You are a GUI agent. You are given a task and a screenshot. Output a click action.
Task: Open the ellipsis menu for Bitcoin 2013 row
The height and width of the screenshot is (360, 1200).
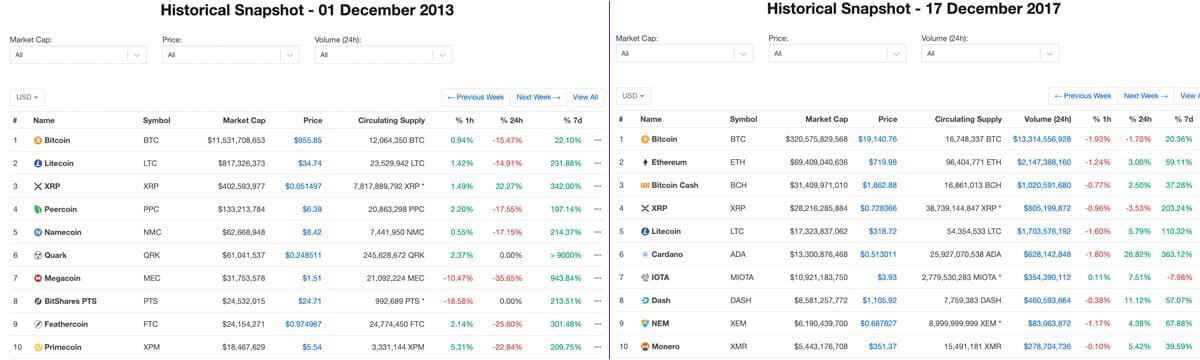598,140
